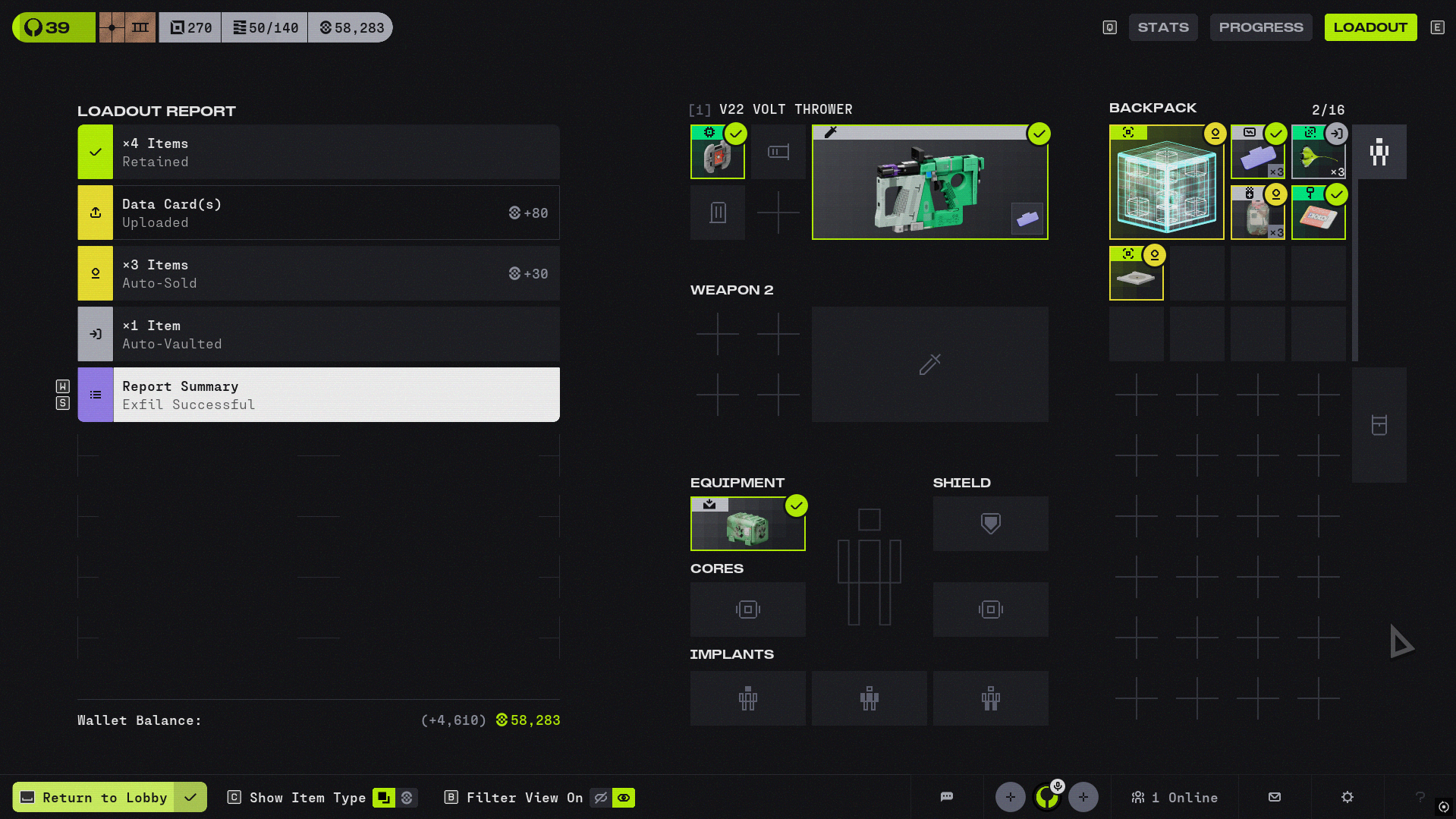Click the S key navigate-down icon
This screenshot has height=819, width=1456.
[63, 403]
